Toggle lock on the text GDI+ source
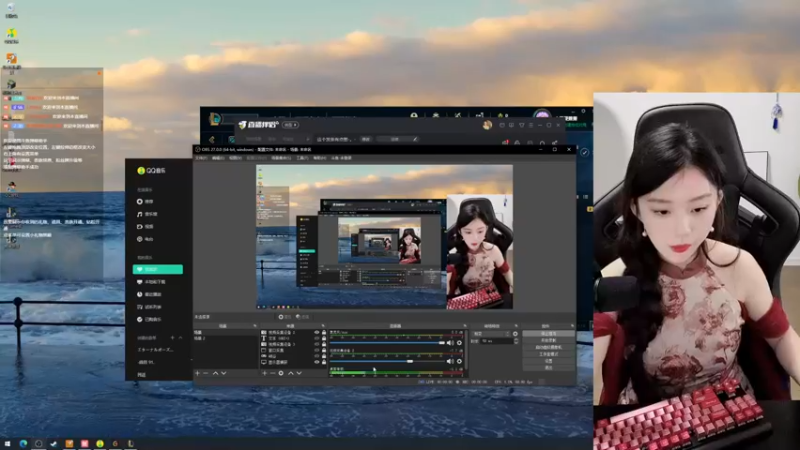800x450 pixels. coord(323,338)
